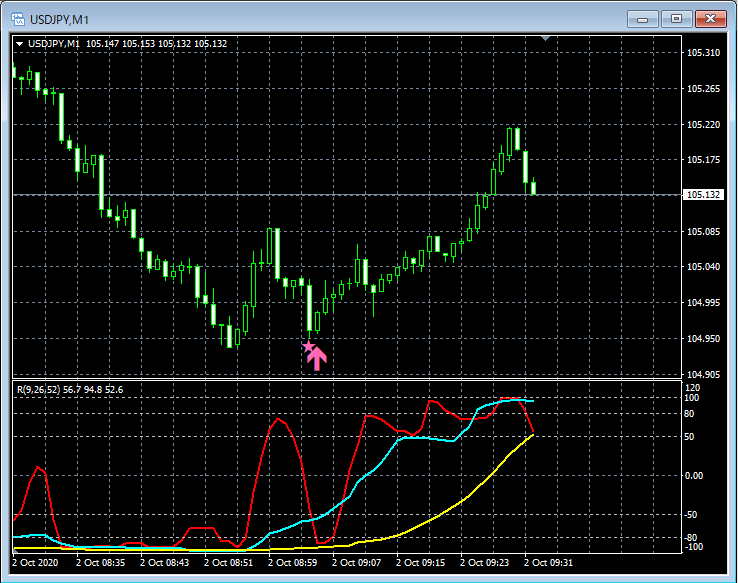Click time axis label 2 Oct 09:31
This screenshot has height=583, width=738.
tap(548, 562)
